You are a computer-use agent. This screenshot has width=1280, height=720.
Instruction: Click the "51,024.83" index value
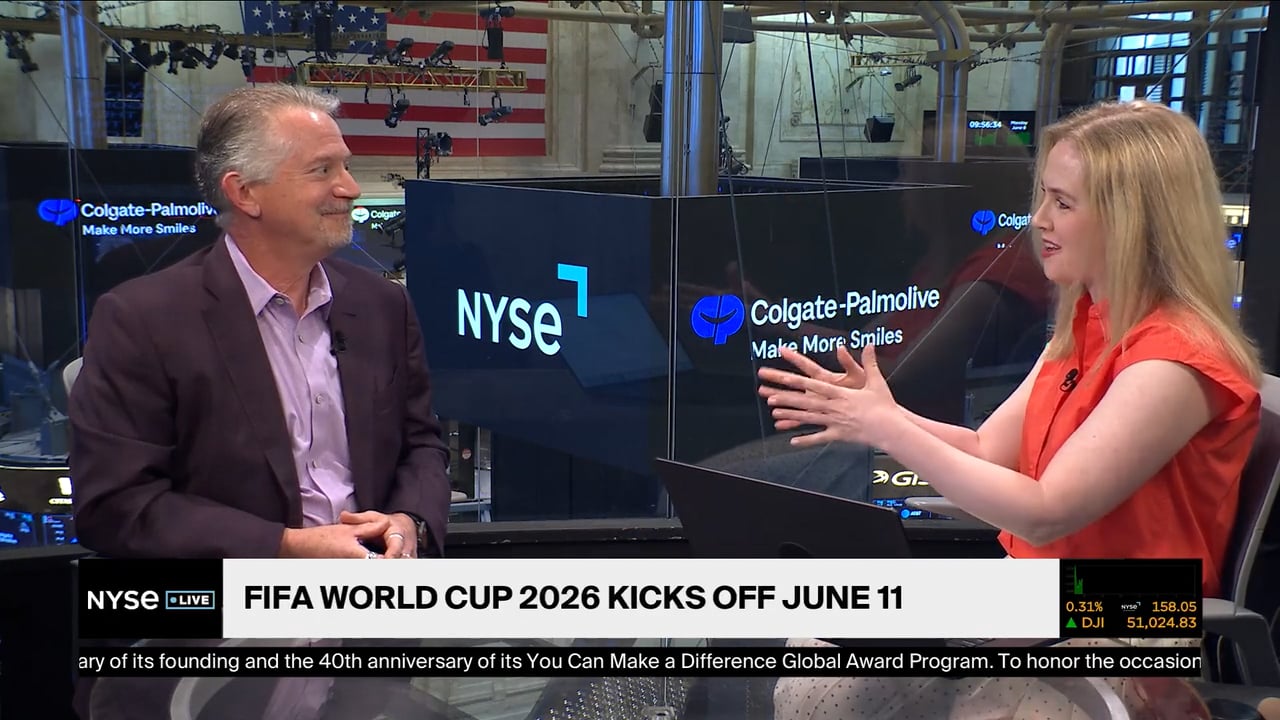pos(1162,623)
